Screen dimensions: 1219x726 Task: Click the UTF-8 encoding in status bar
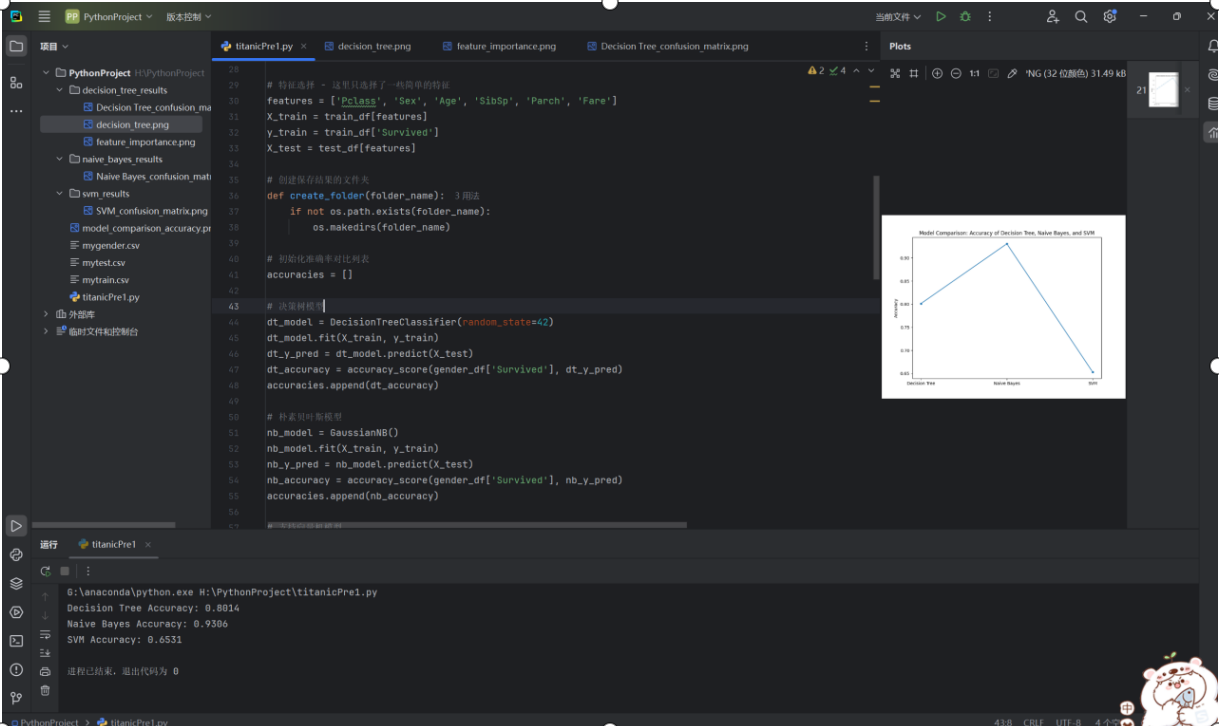point(1071,721)
